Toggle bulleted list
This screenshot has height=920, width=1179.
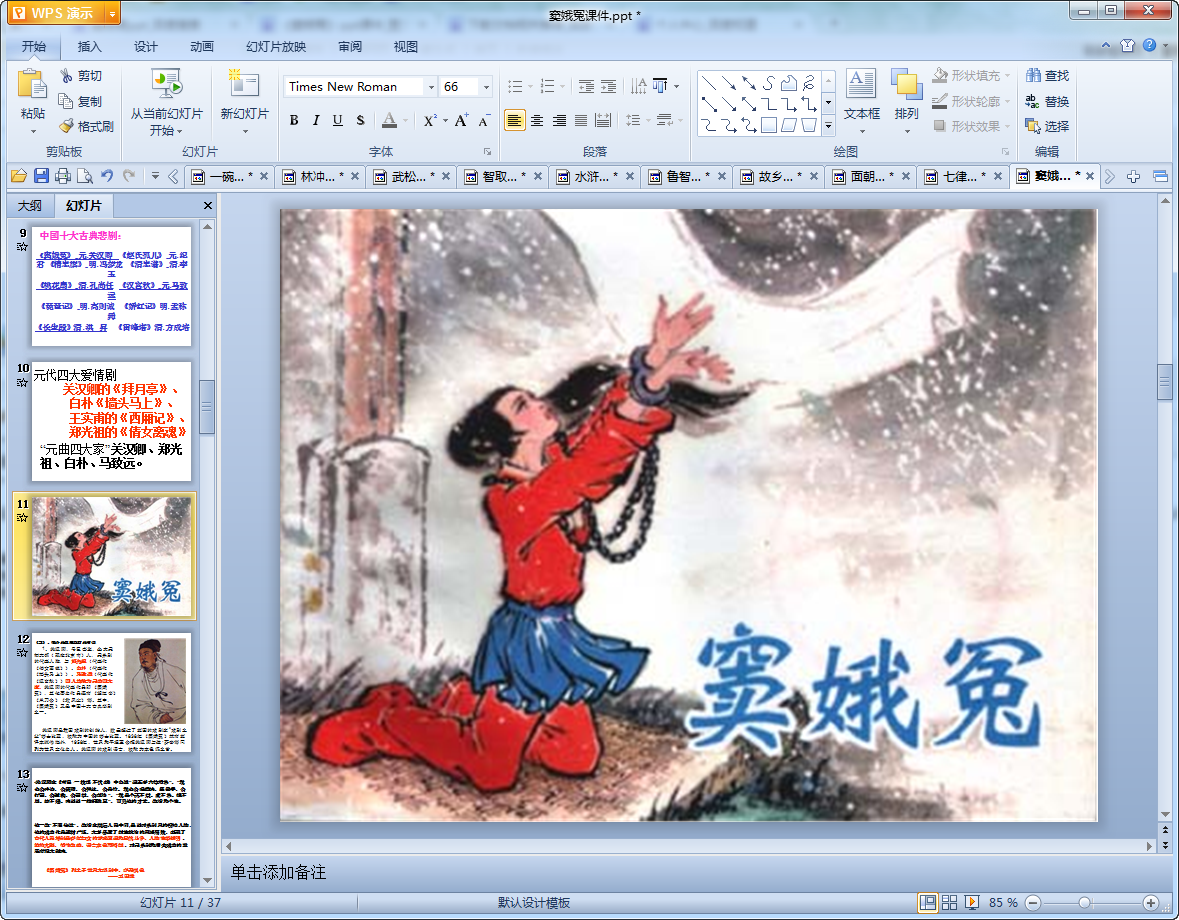tap(515, 86)
